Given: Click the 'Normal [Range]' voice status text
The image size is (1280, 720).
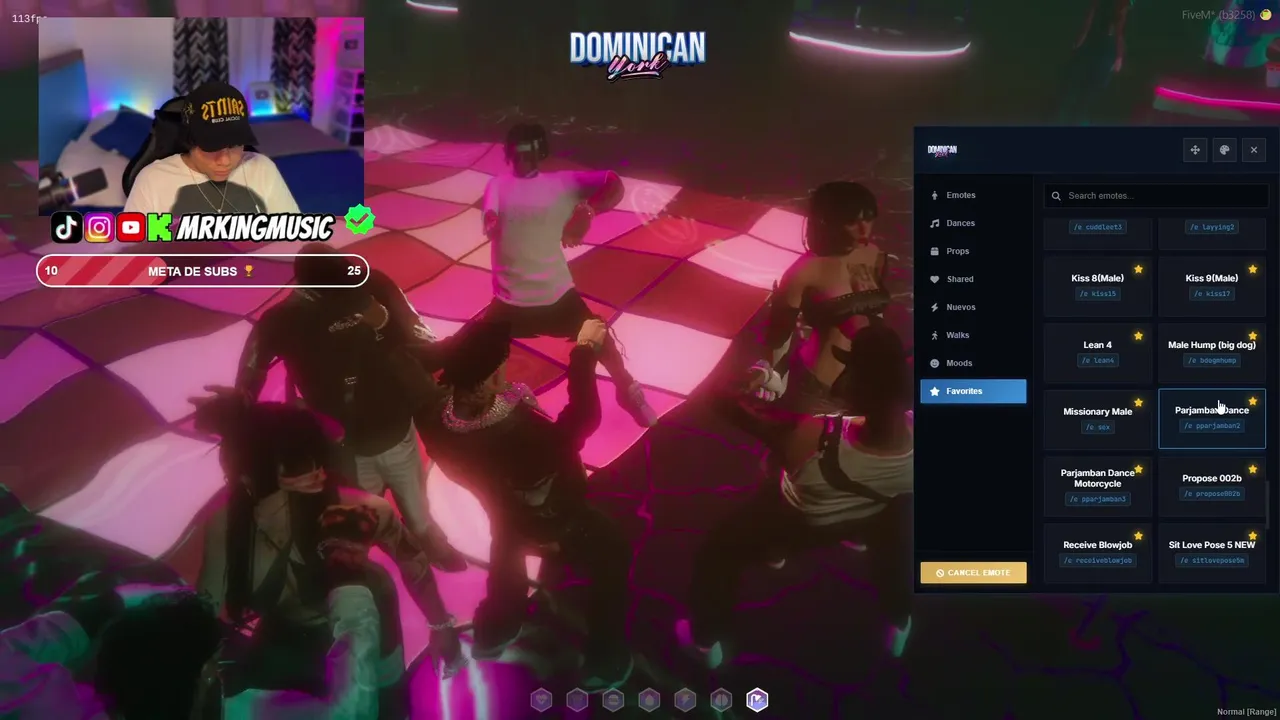Looking at the screenshot, I should coord(1246,712).
